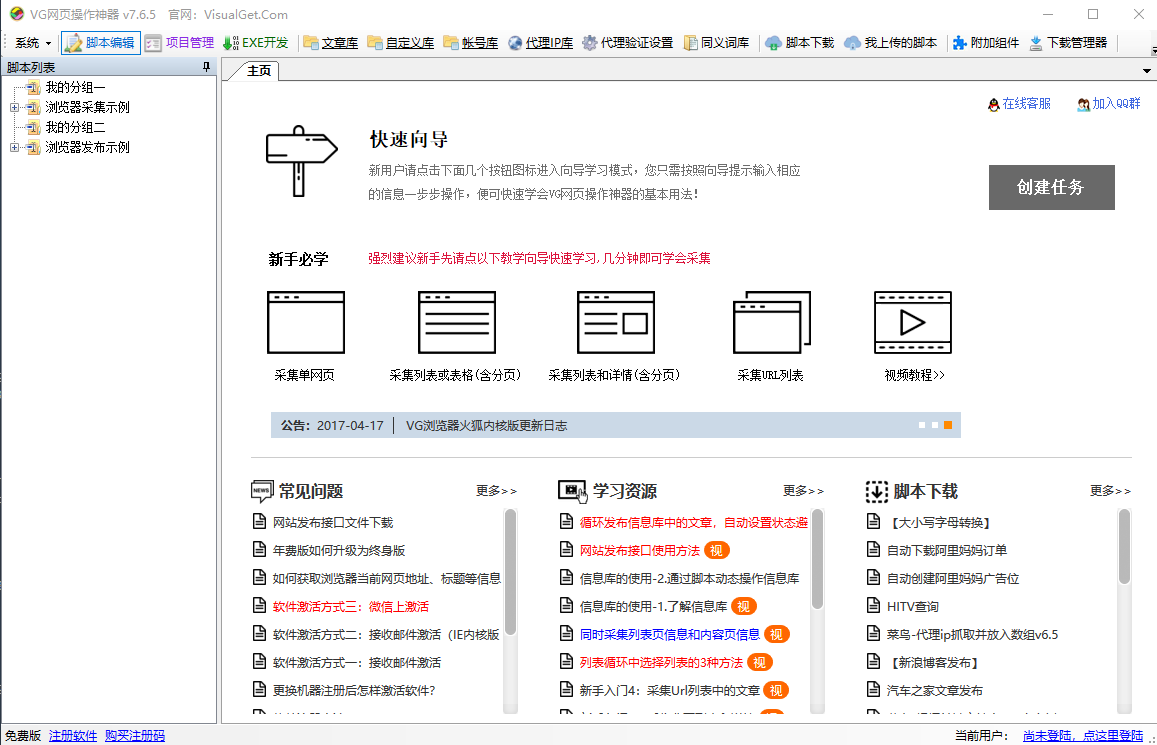Image resolution: width=1157 pixels, height=745 pixels.
Task: Click the EXE开发 toolbar icon
Action: click(x=255, y=43)
